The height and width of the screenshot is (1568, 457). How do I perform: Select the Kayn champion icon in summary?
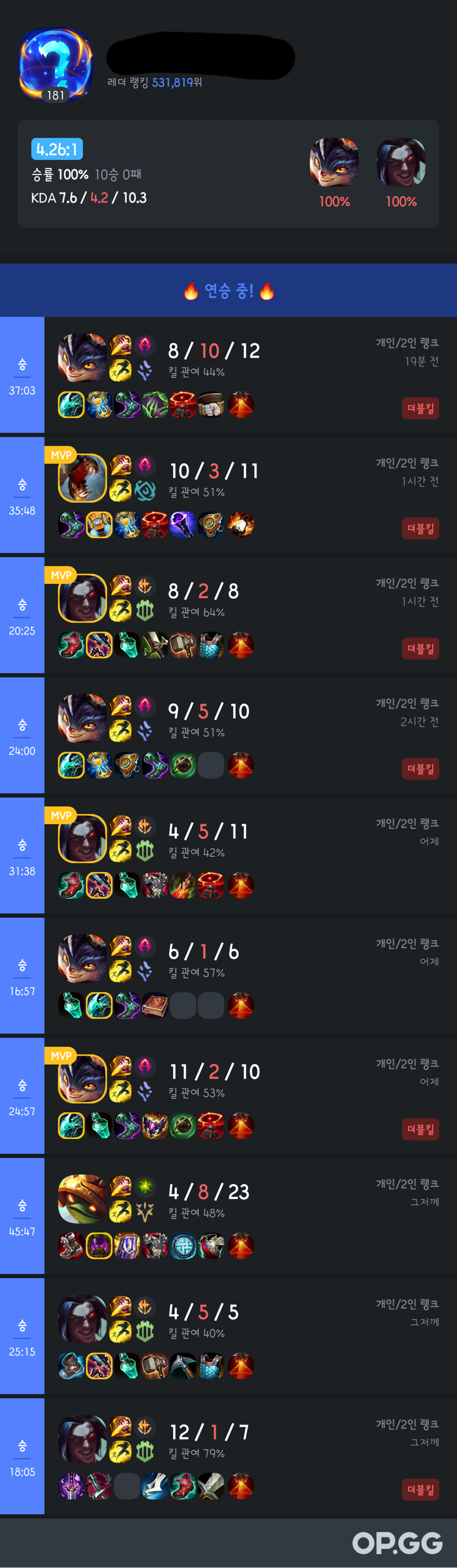pos(401,163)
